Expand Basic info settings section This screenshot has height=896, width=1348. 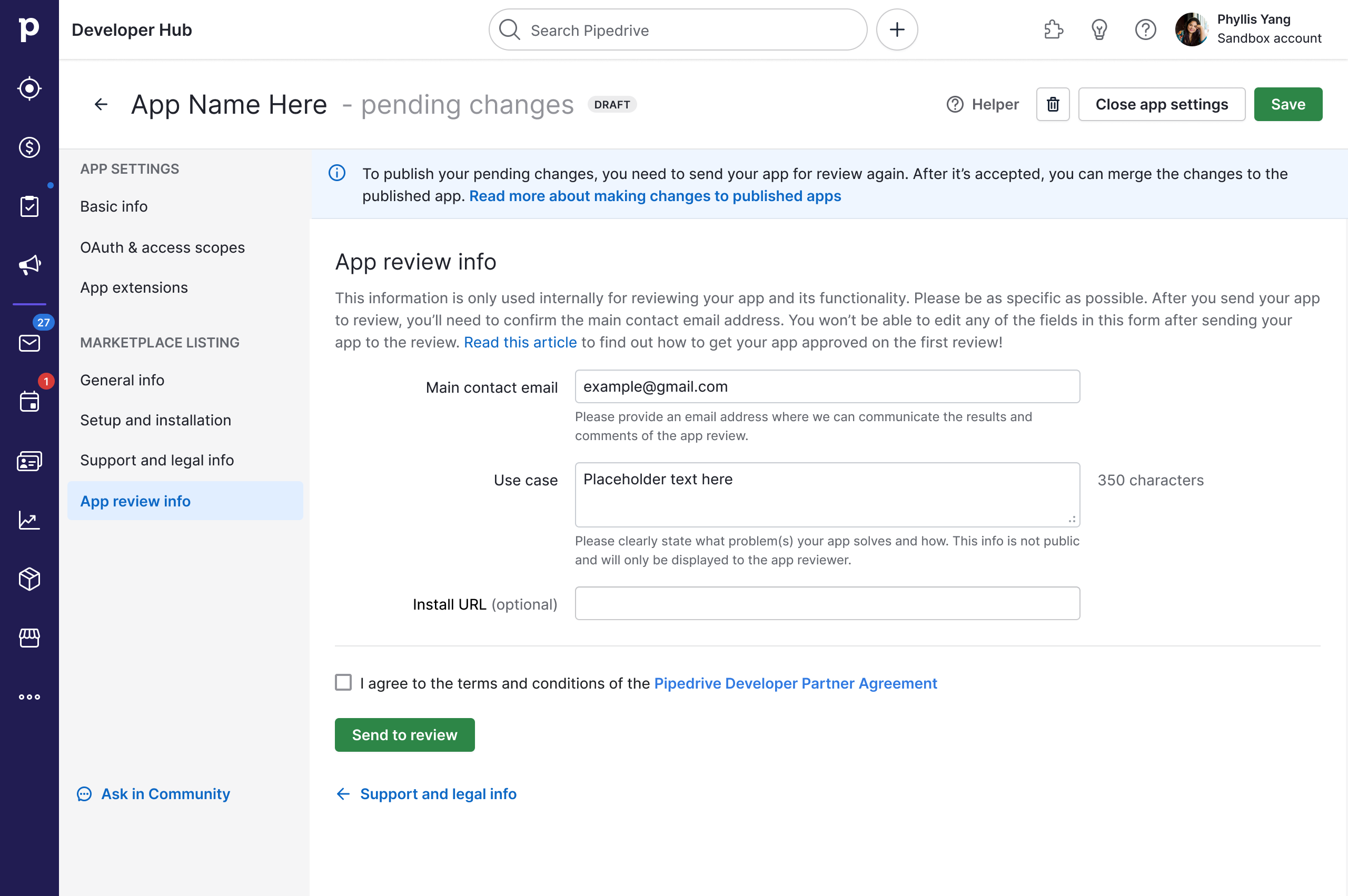click(114, 206)
